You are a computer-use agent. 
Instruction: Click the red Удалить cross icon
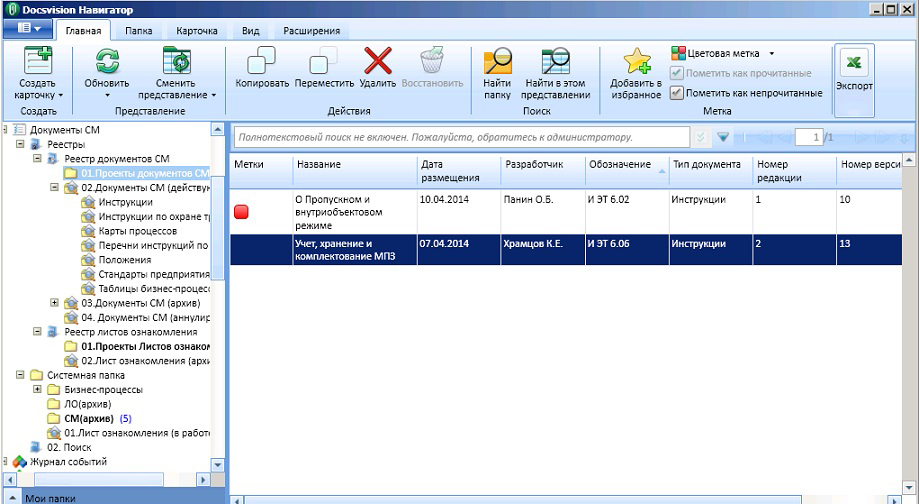(x=378, y=61)
